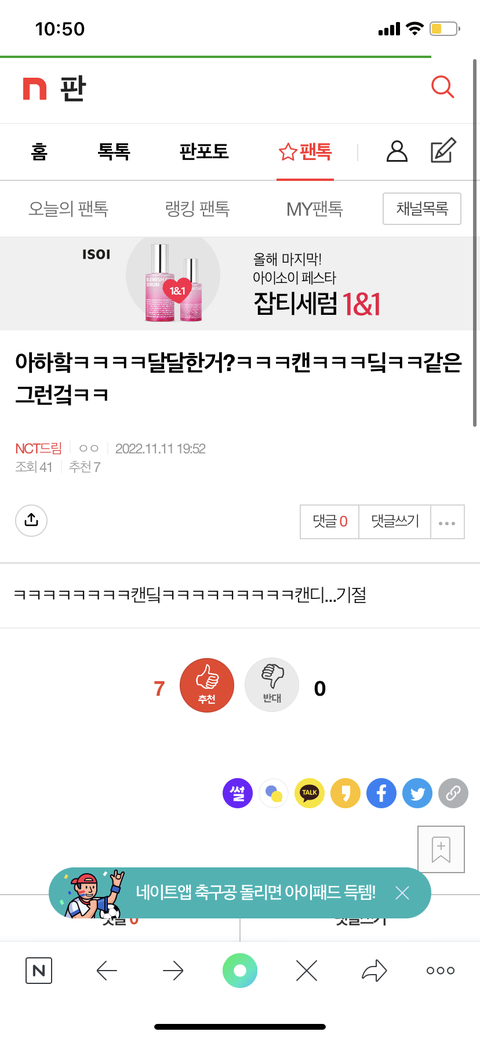The image size is (480, 1039).
Task: Downvote the post with thumbs-down 반대
Action: (x=272, y=686)
